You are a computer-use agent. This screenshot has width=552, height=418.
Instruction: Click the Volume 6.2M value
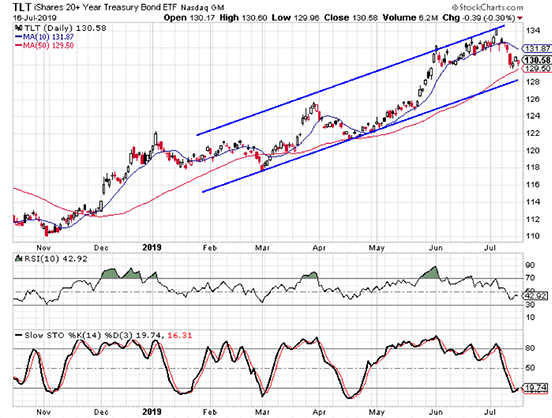(x=411, y=18)
